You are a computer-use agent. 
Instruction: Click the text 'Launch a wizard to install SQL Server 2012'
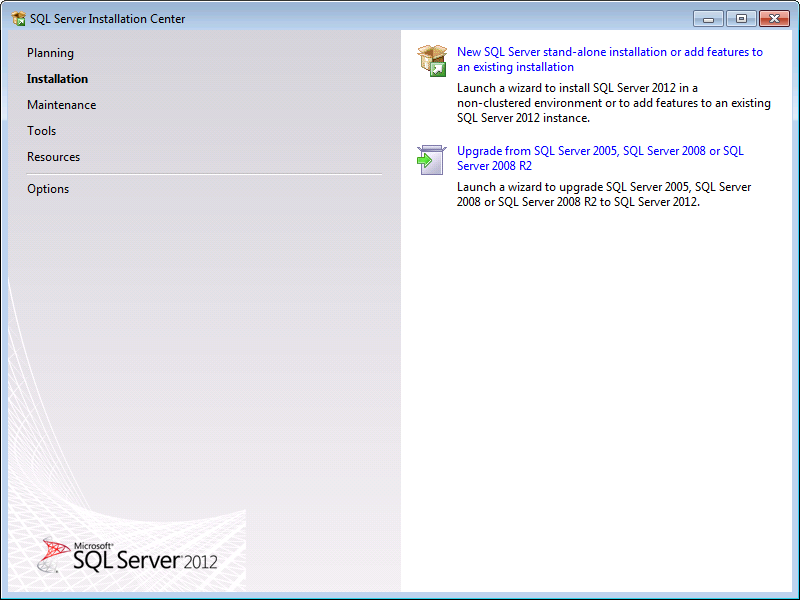tap(566, 88)
